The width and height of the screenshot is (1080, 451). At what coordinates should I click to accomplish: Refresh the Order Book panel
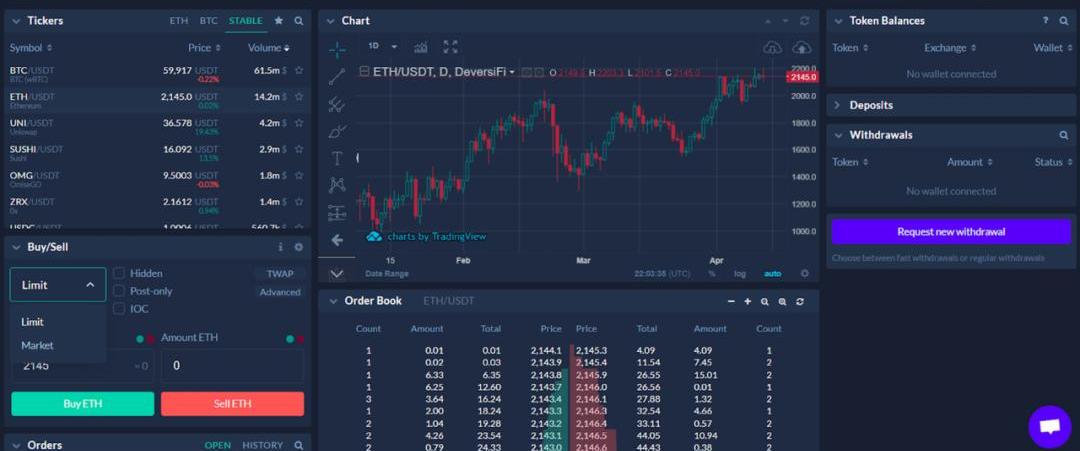tap(800, 301)
